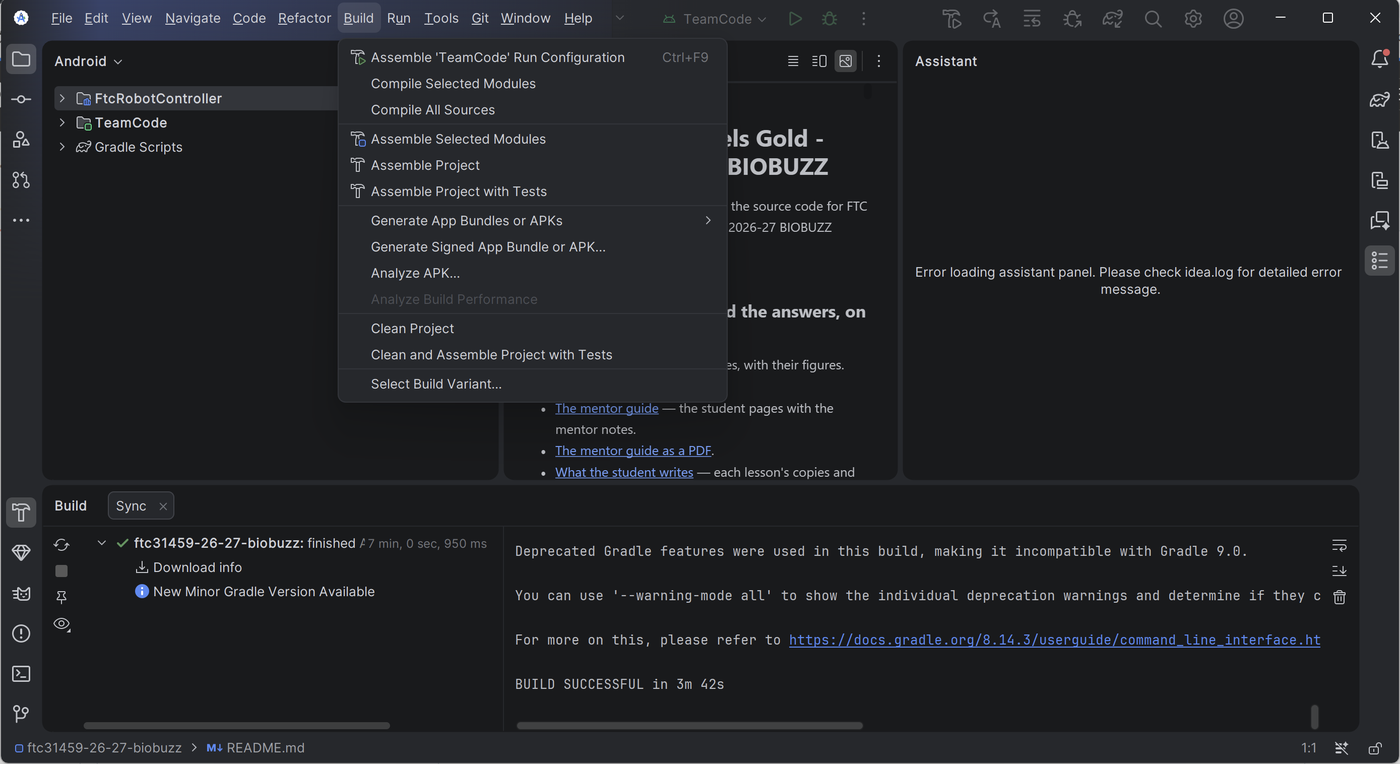The image size is (1400, 764).
Task: Switch README to preview-only view
Action: click(846, 61)
